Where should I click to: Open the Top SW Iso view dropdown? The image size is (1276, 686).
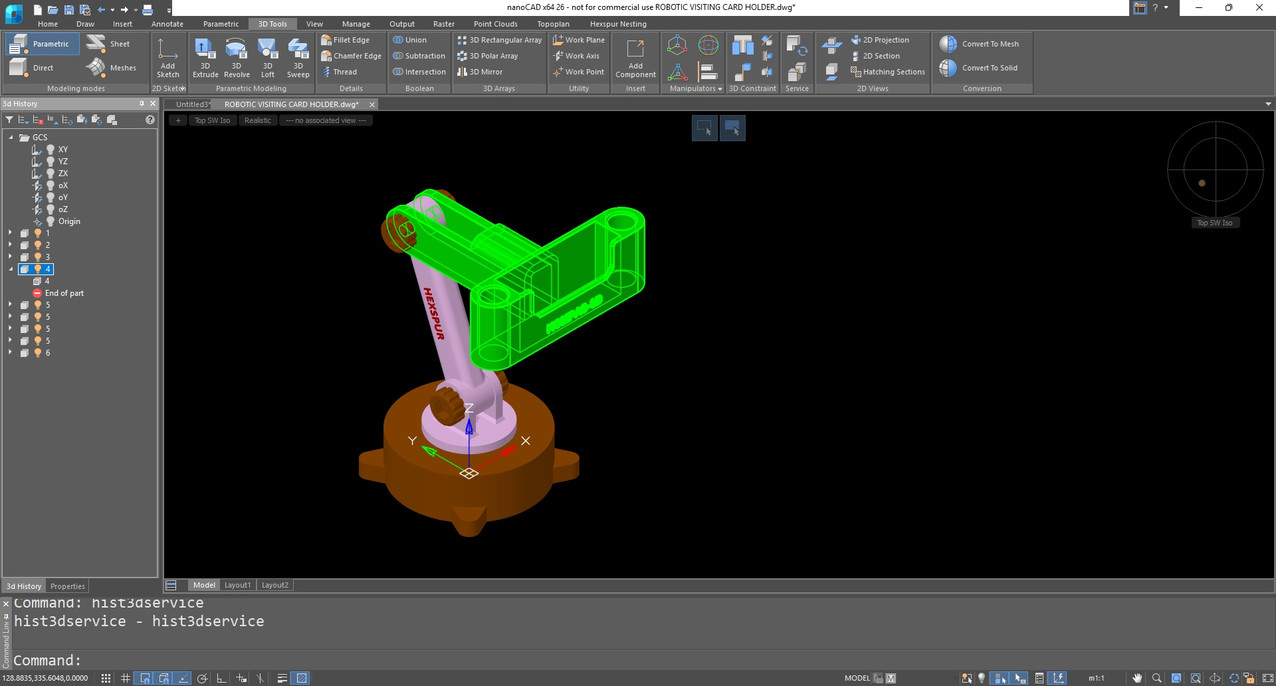click(212, 120)
